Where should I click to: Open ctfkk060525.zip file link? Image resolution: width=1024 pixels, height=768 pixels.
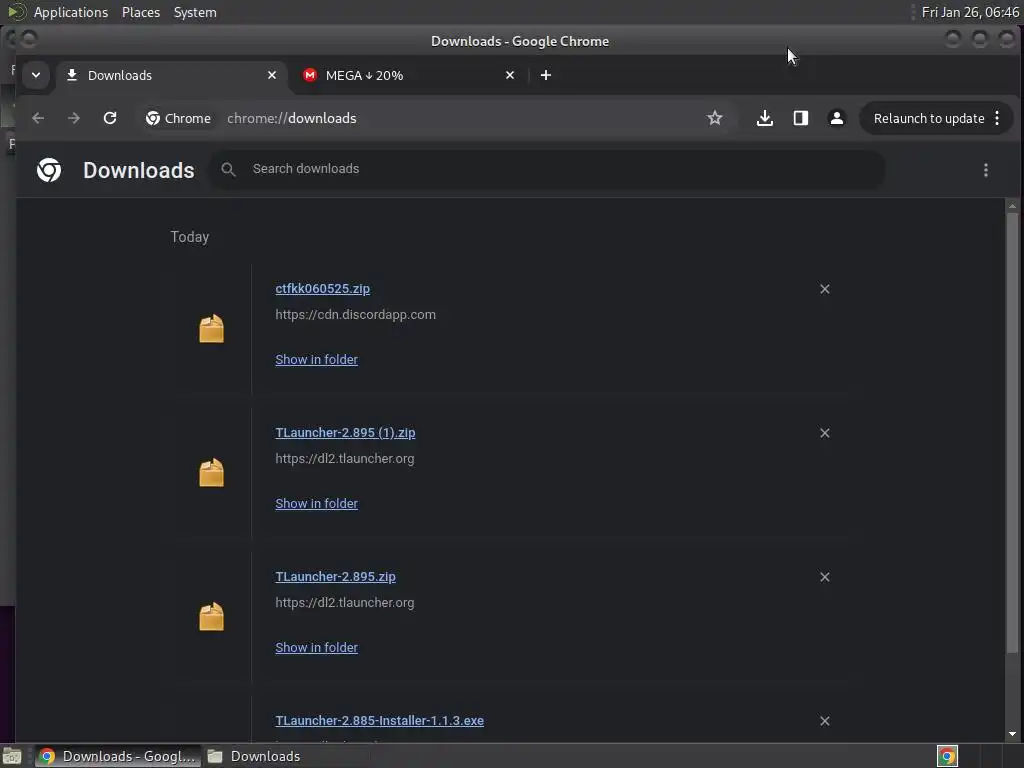pyautogui.click(x=323, y=289)
